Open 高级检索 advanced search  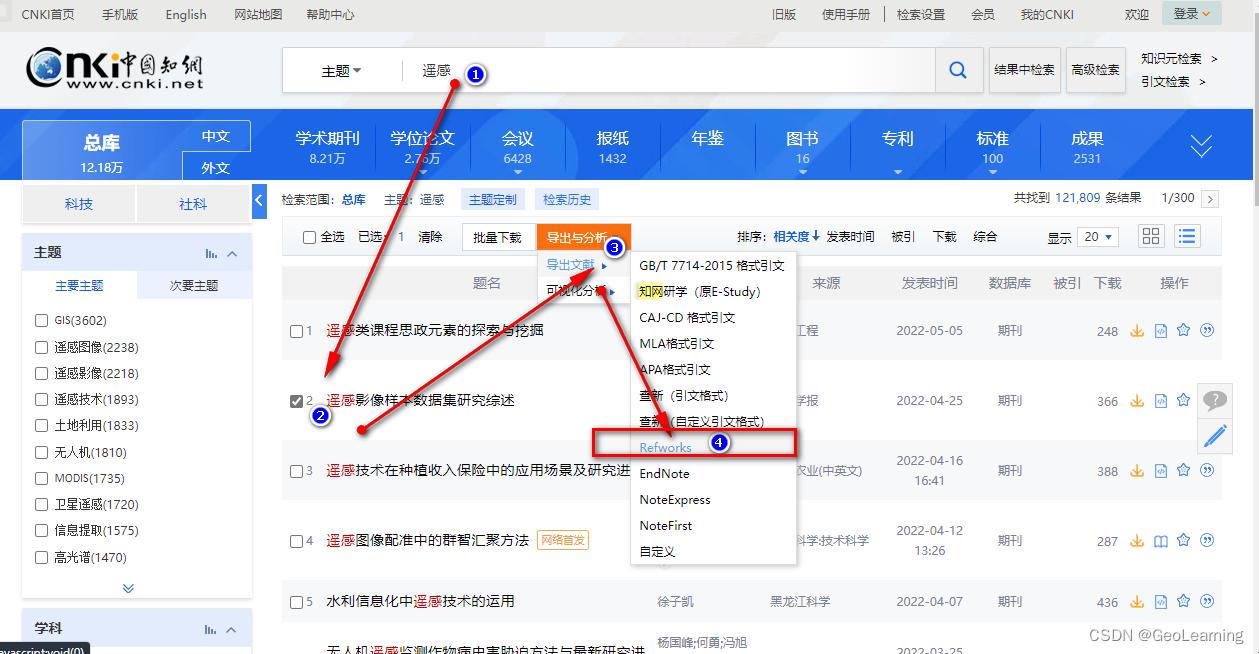pos(1095,71)
